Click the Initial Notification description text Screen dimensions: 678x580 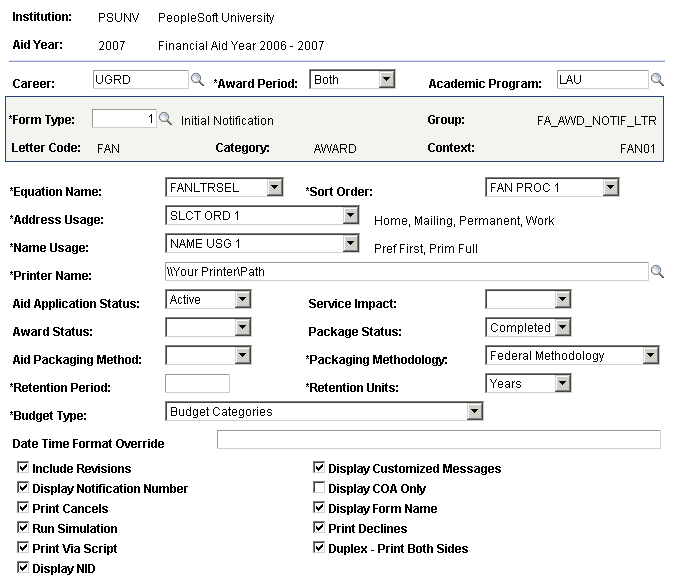[x=227, y=121]
